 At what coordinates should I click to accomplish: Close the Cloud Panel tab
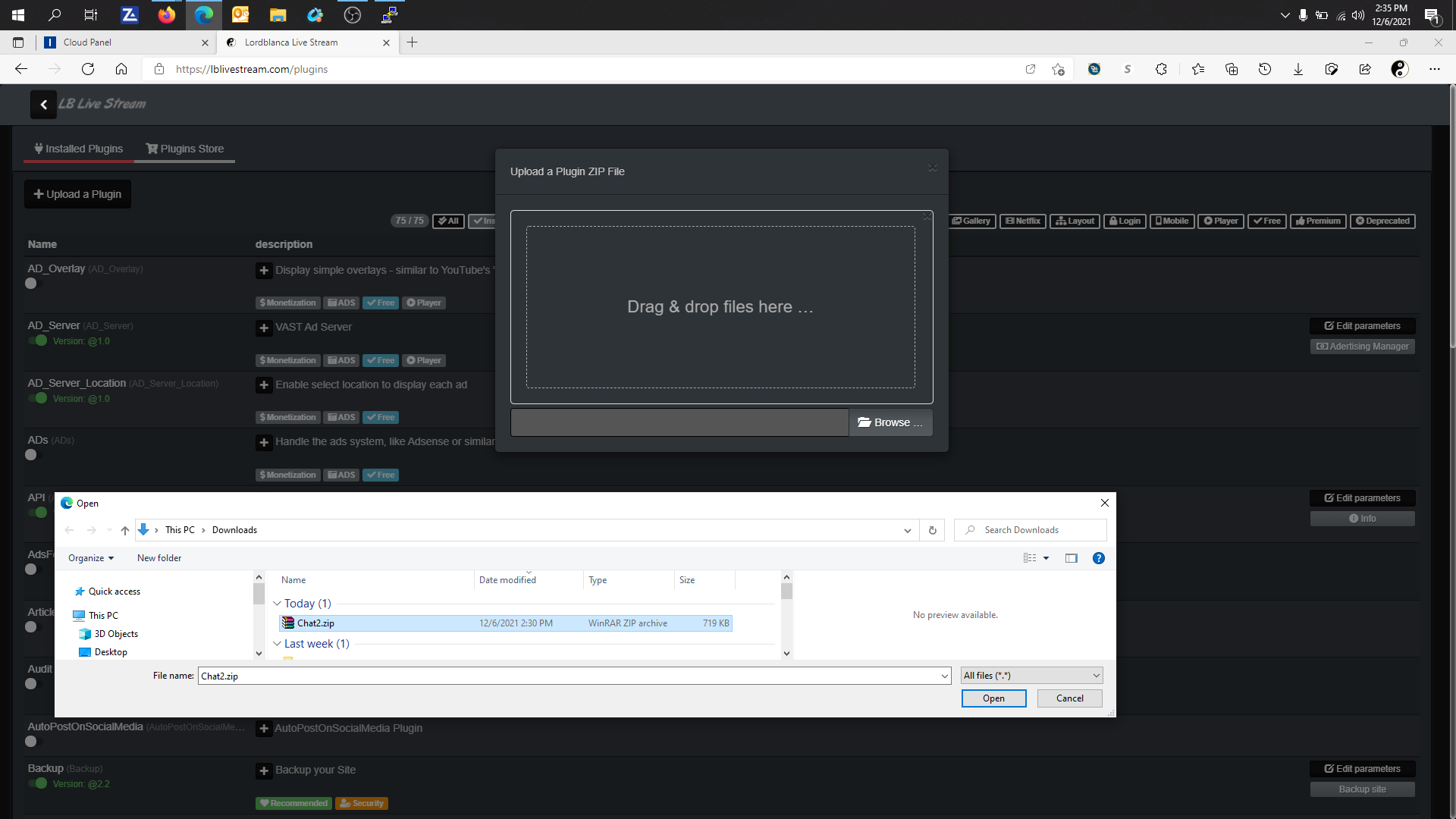pos(206,42)
